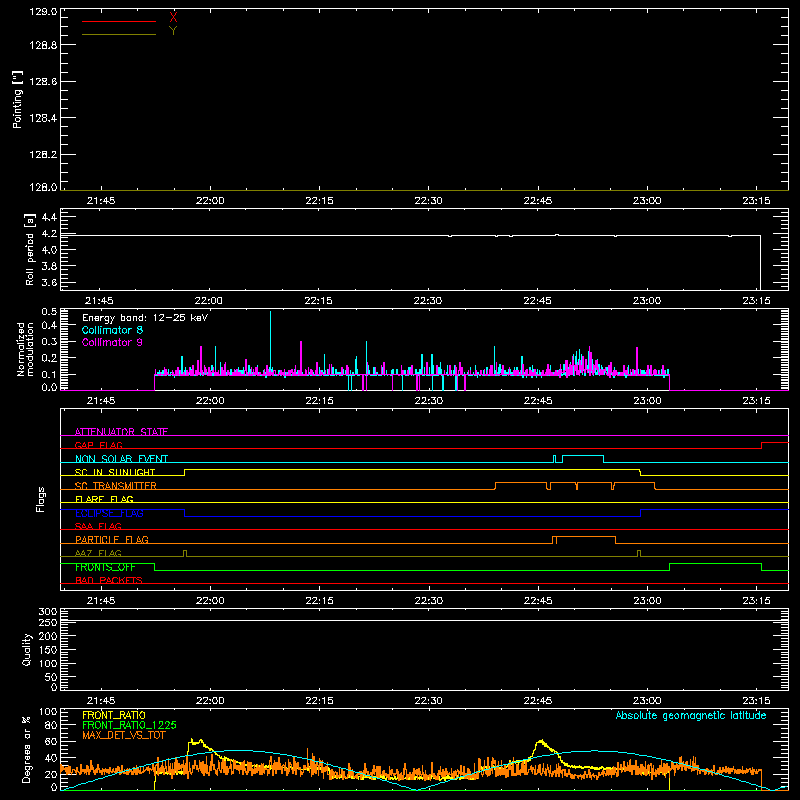Image resolution: width=800 pixels, height=800 pixels.
Task: Click the 128.4 pointing tick label
Action: [x=43, y=118]
